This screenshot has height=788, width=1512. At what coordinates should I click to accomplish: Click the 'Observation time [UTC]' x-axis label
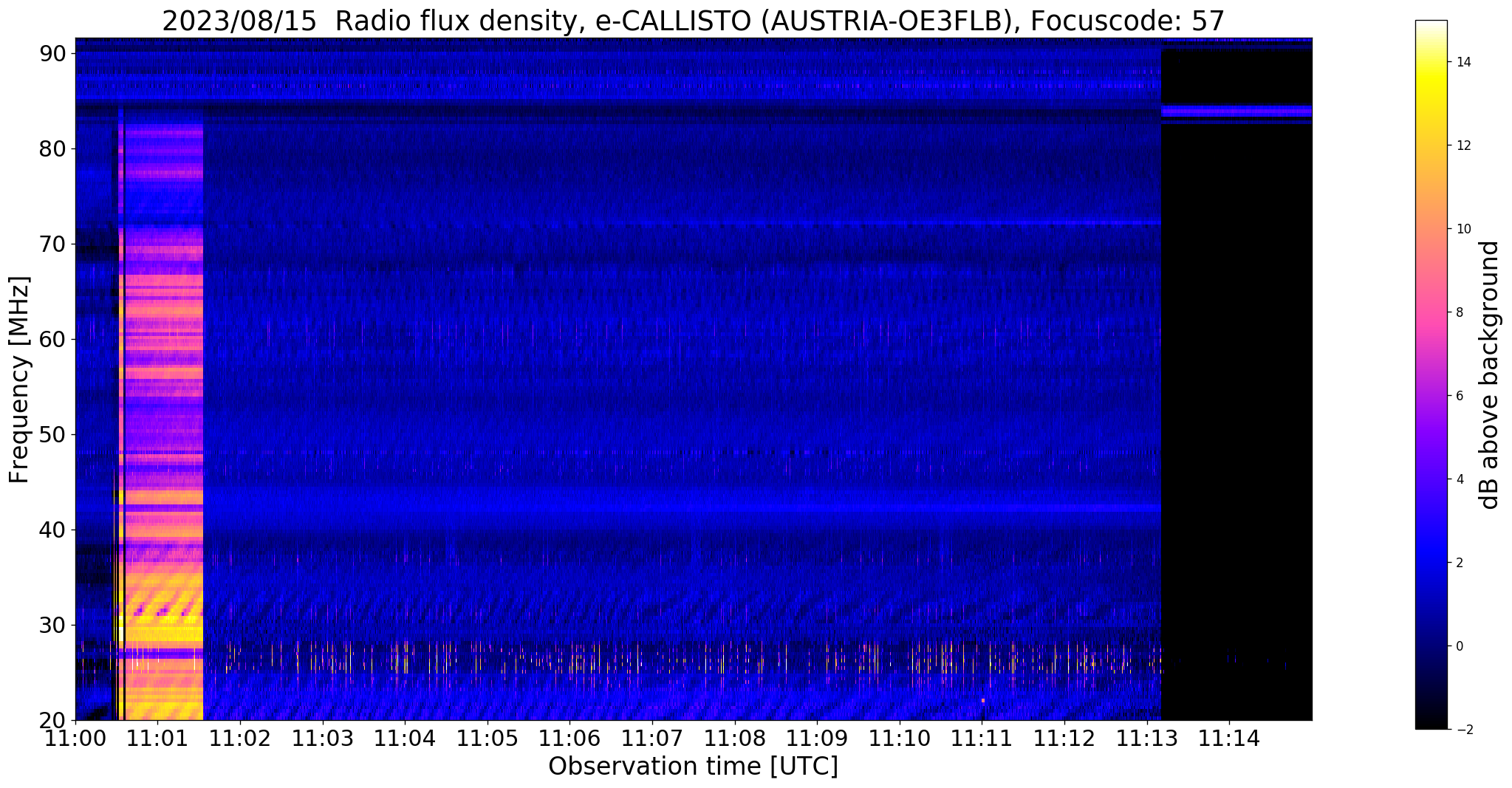(x=693, y=767)
